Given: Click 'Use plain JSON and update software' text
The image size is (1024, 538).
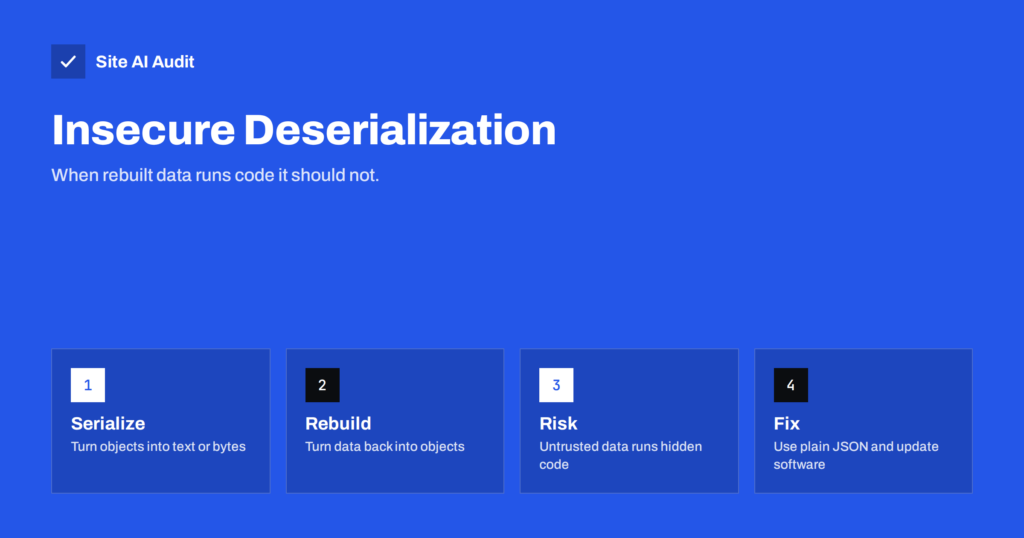Looking at the screenshot, I should (856, 456).
